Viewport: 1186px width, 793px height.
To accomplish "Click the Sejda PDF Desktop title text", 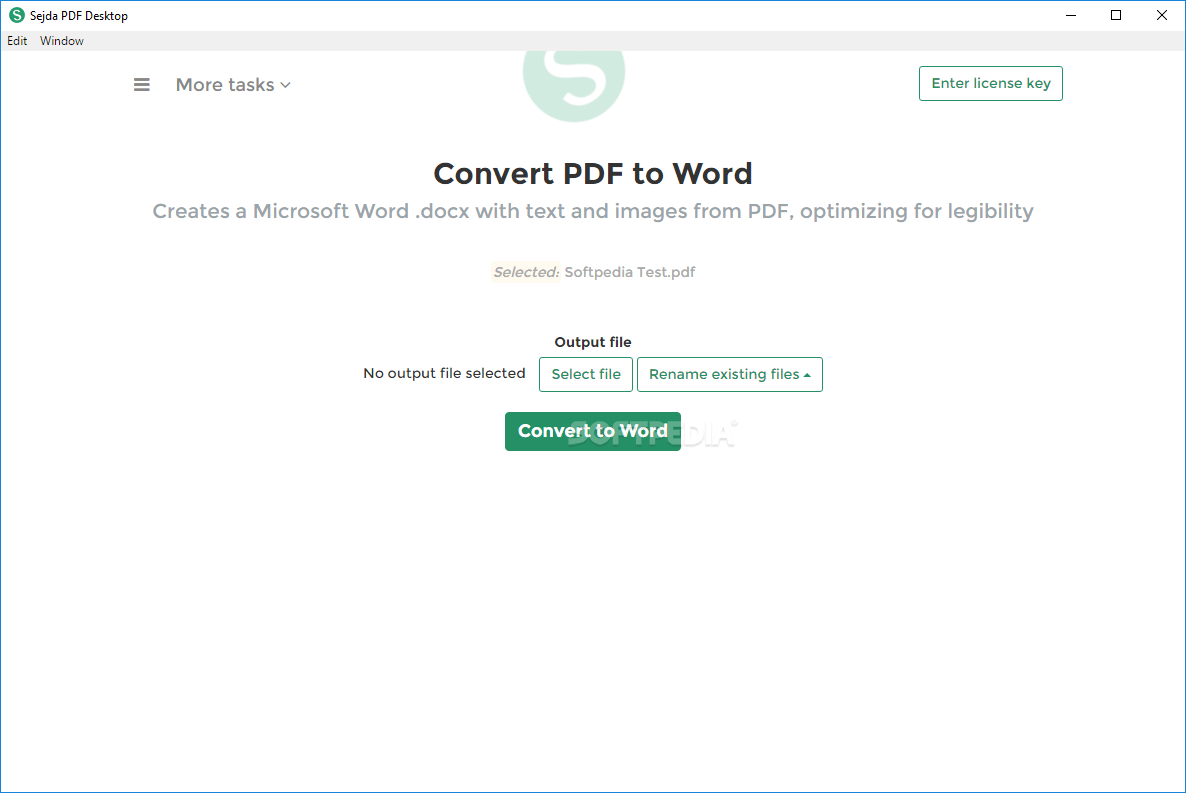I will pyautogui.click(x=77, y=15).
